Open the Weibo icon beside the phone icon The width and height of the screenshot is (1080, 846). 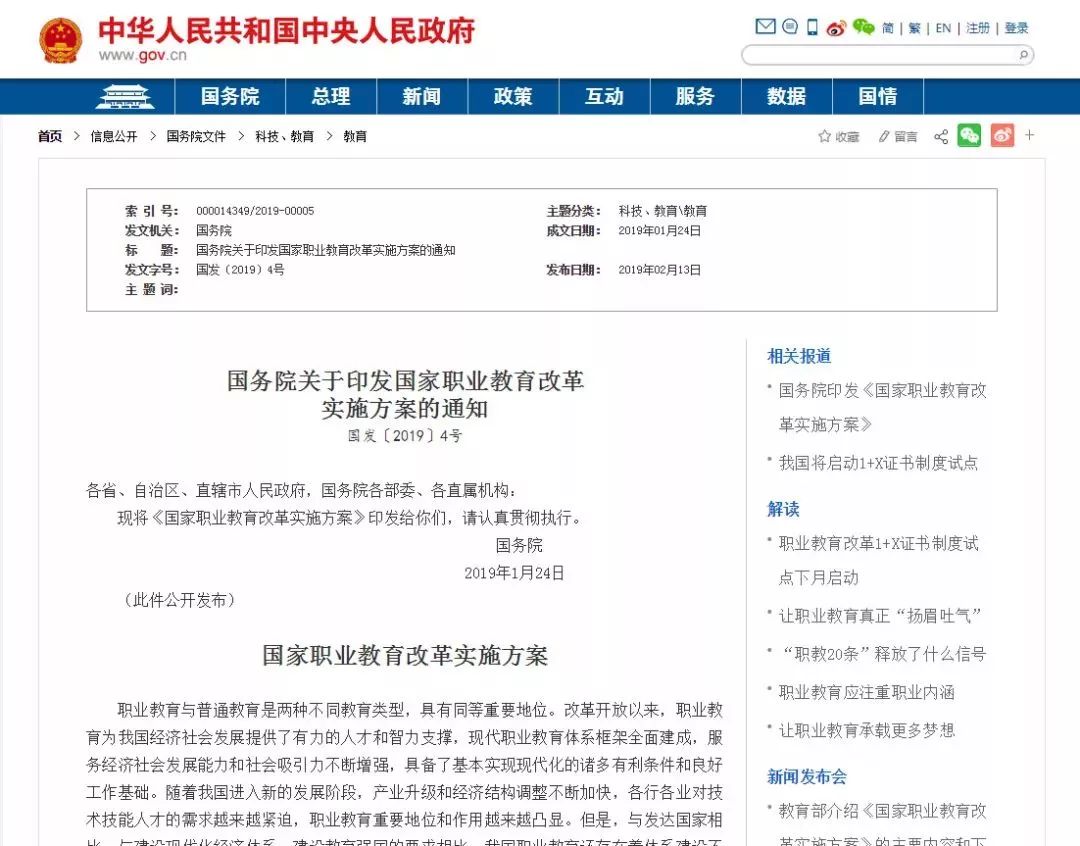[837, 28]
